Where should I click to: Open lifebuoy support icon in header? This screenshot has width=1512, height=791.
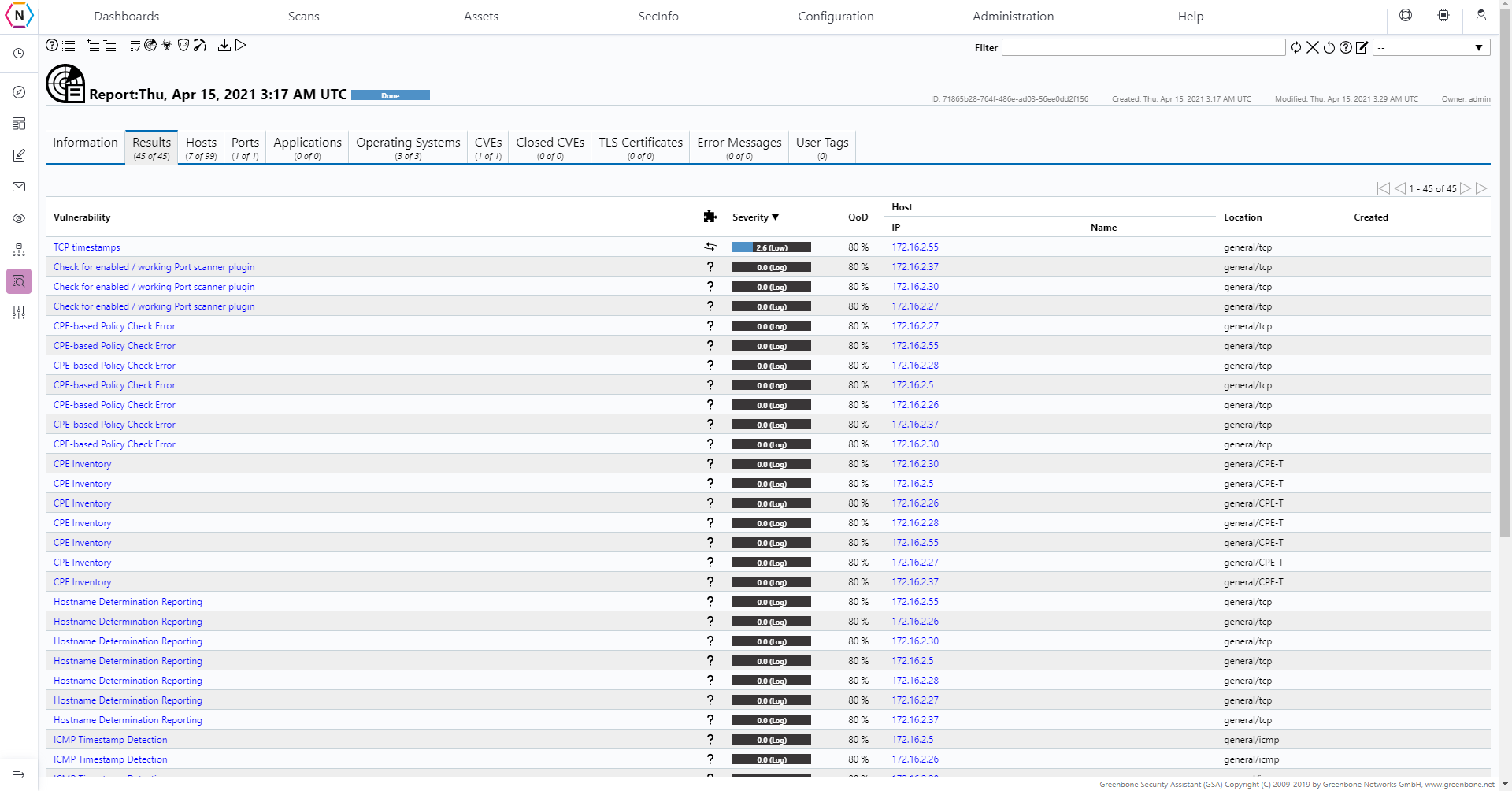click(1406, 16)
